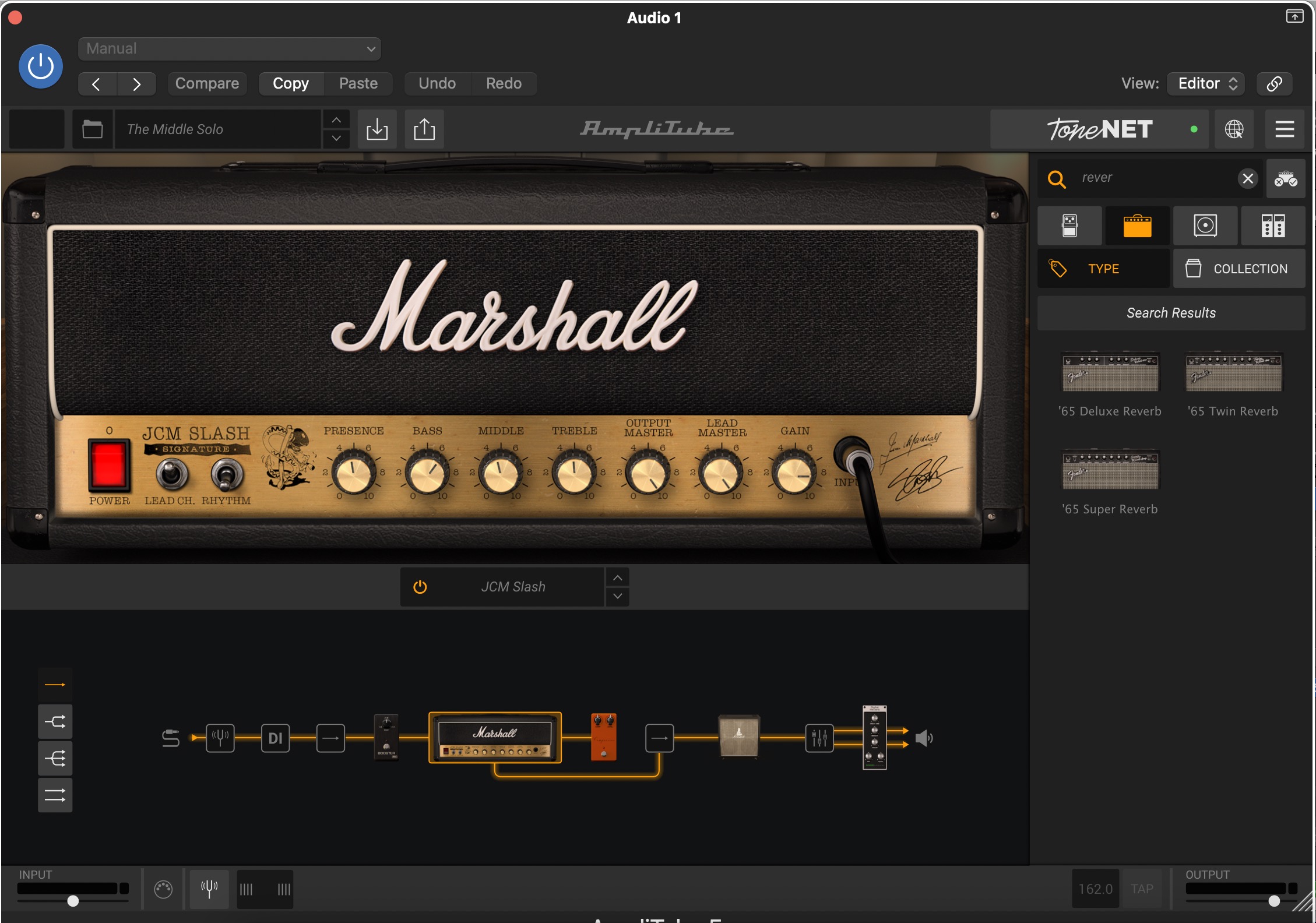Select the cabinet block in chain
1316x923 pixels.
[738, 737]
